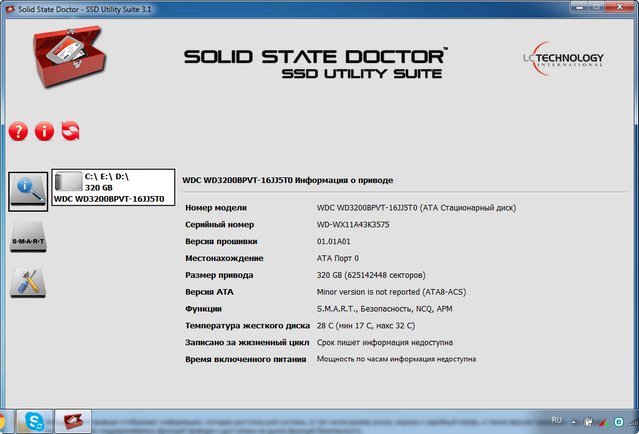The height and width of the screenshot is (434, 639).
Task: Click the 'Версия прошивки' label
Action: click(221, 241)
